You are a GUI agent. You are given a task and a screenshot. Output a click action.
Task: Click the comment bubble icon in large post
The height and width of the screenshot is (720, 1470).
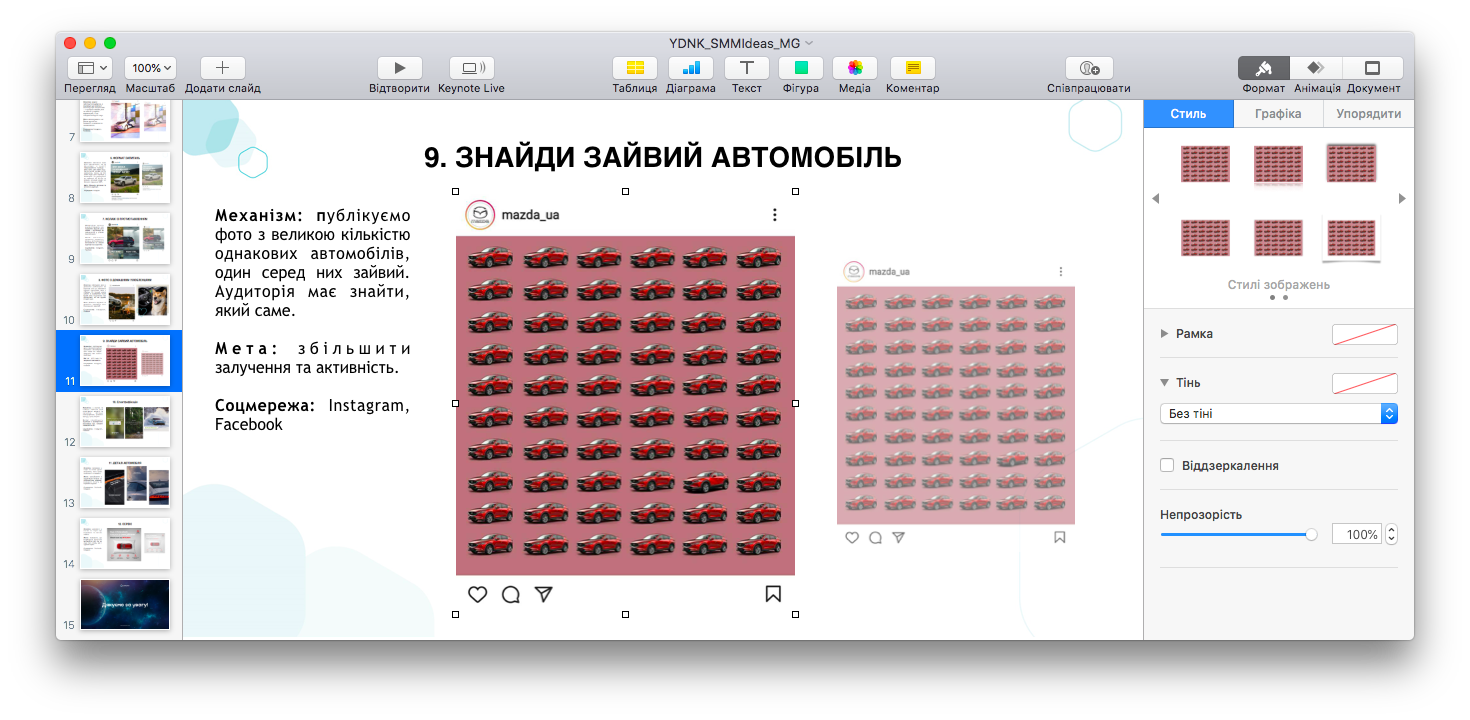click(511, 594)
